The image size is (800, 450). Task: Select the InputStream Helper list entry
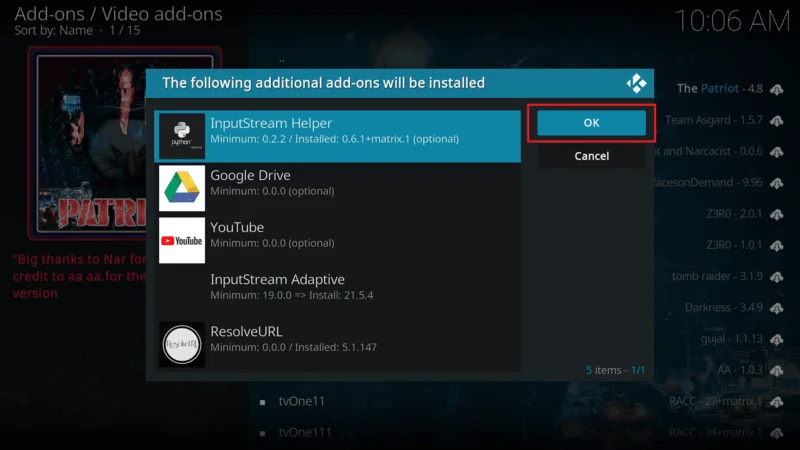(x=337, y=136)
